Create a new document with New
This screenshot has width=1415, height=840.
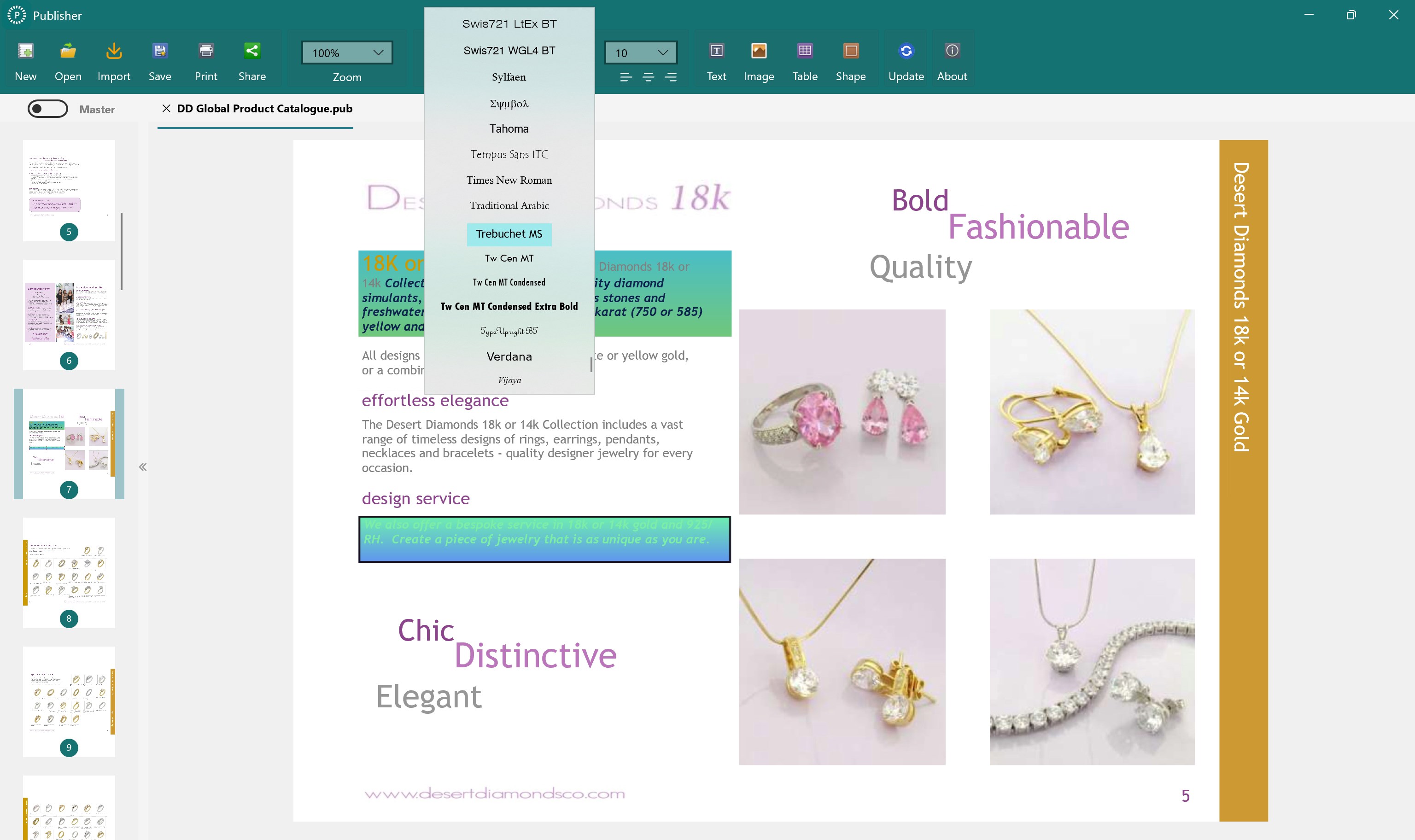click(25, 59)
